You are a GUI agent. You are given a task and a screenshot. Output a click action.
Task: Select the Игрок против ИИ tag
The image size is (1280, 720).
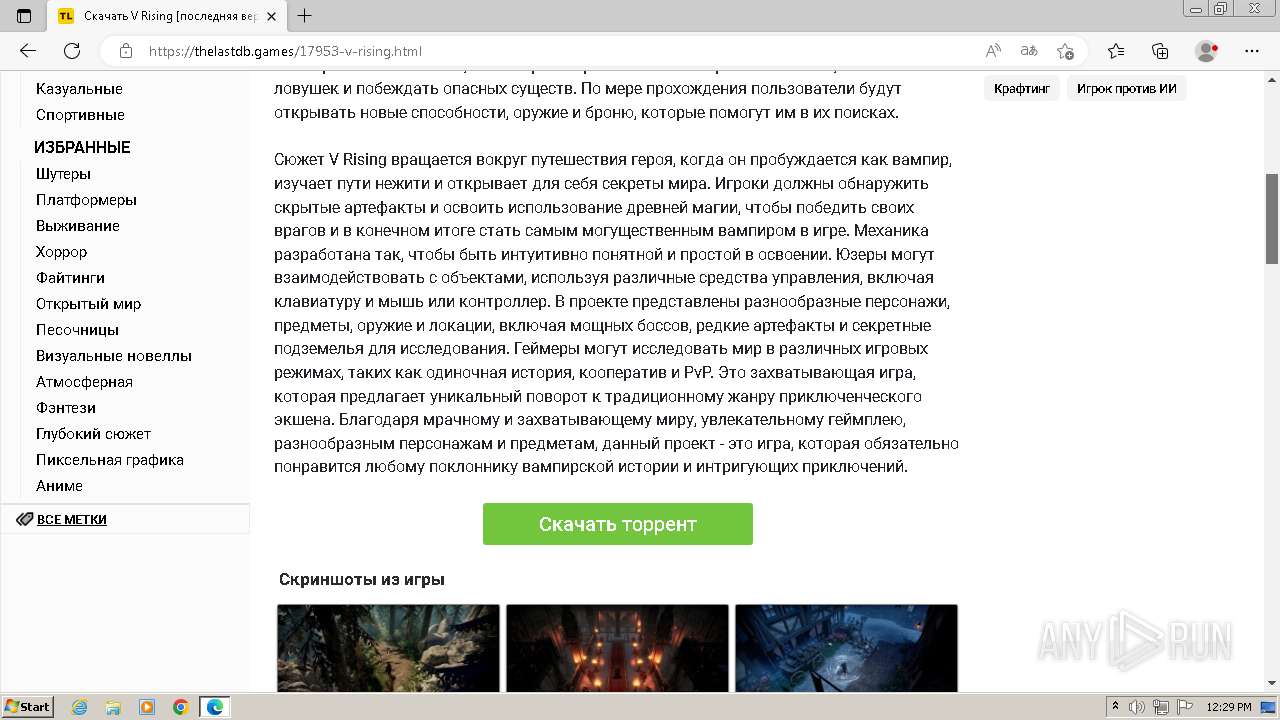pos(1126,89)
